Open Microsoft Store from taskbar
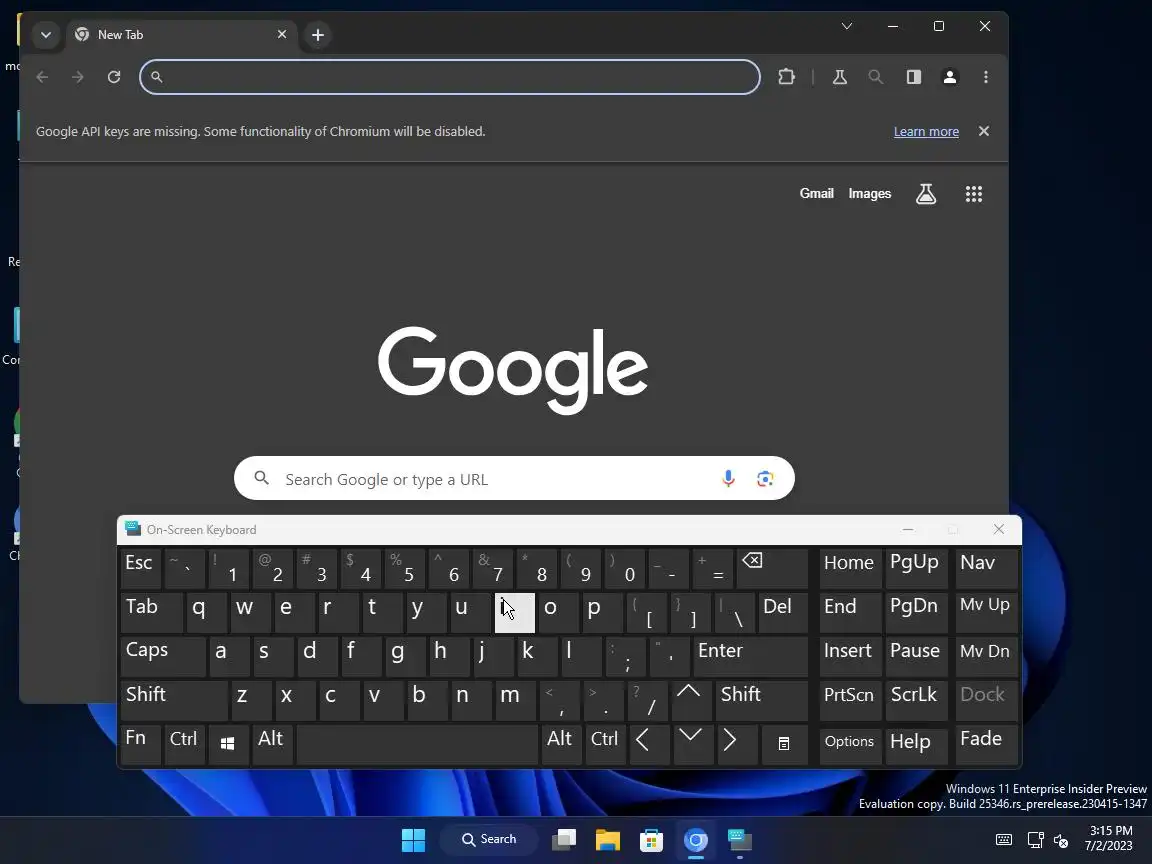This screenshot has height=864, width=1152. tap(652, 840)
